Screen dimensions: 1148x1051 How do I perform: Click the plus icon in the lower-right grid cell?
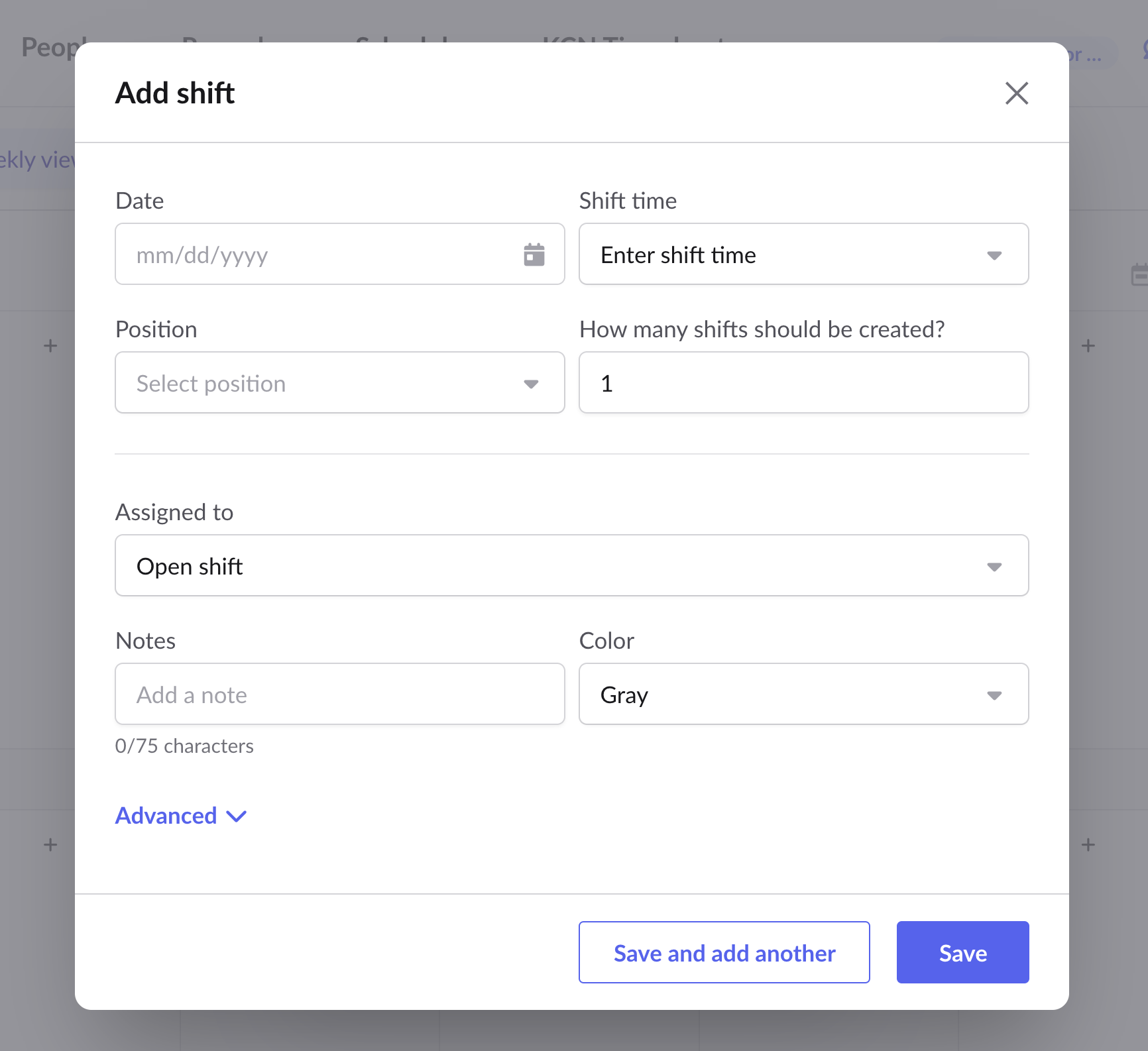pos(1088,844)
